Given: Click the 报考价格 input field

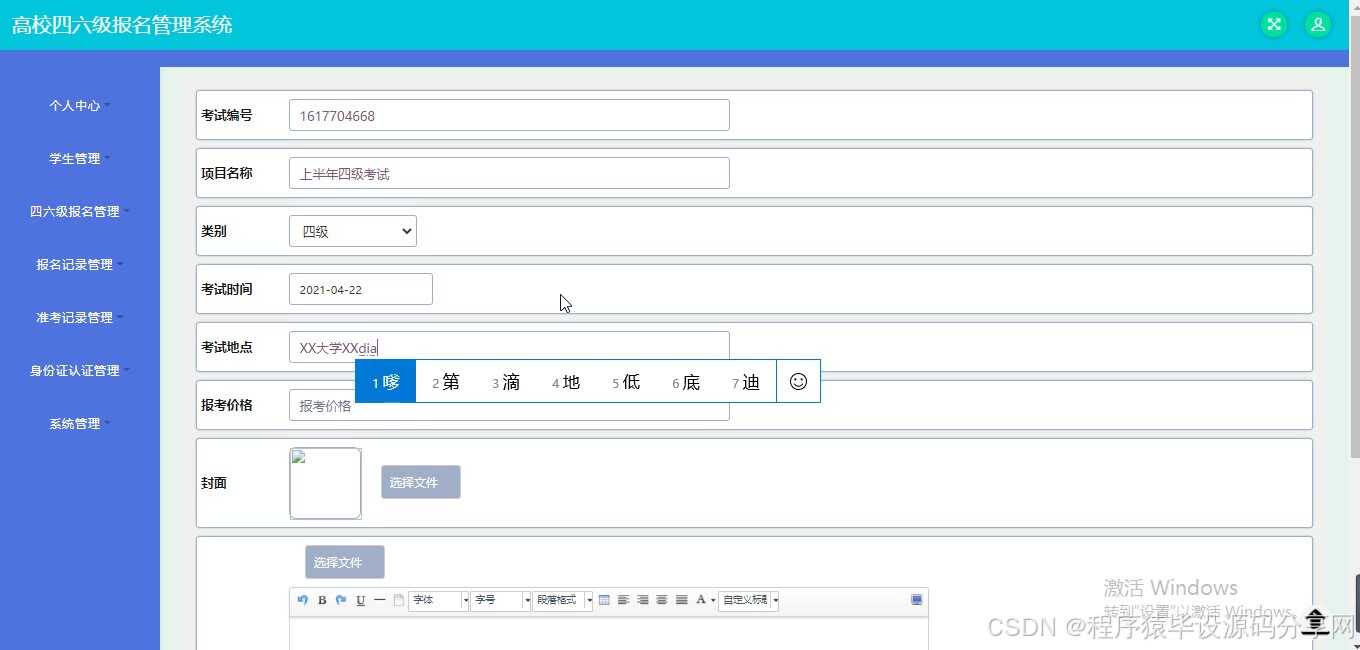Looking at the screenshot, I should click(509, 405).
